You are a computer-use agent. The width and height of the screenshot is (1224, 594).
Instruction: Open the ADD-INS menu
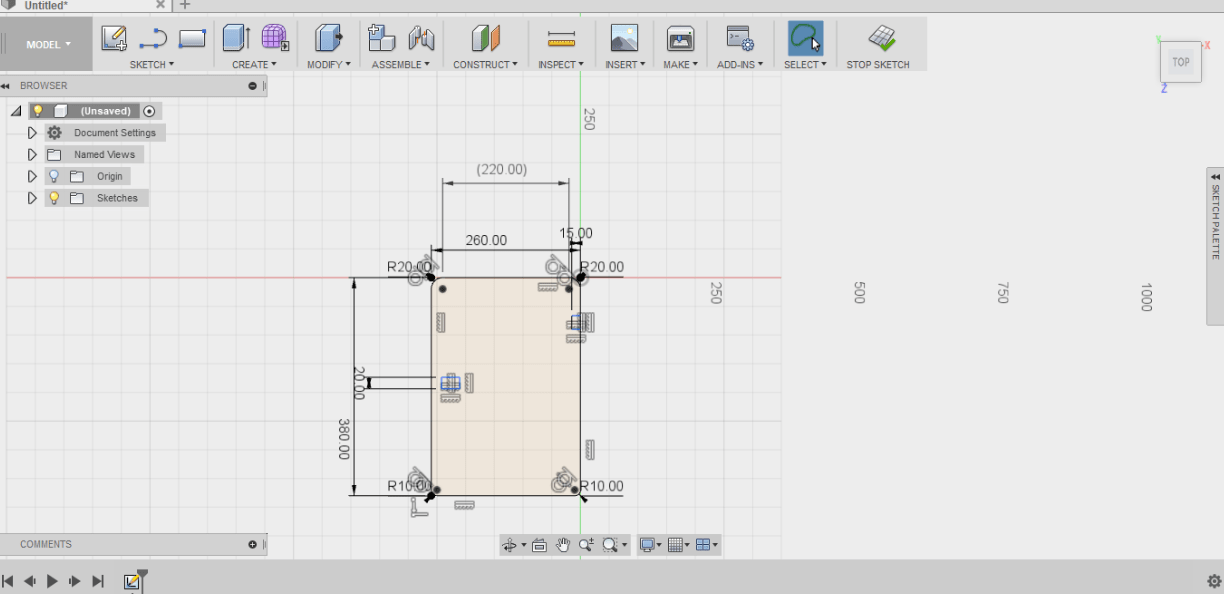(740, 64)
